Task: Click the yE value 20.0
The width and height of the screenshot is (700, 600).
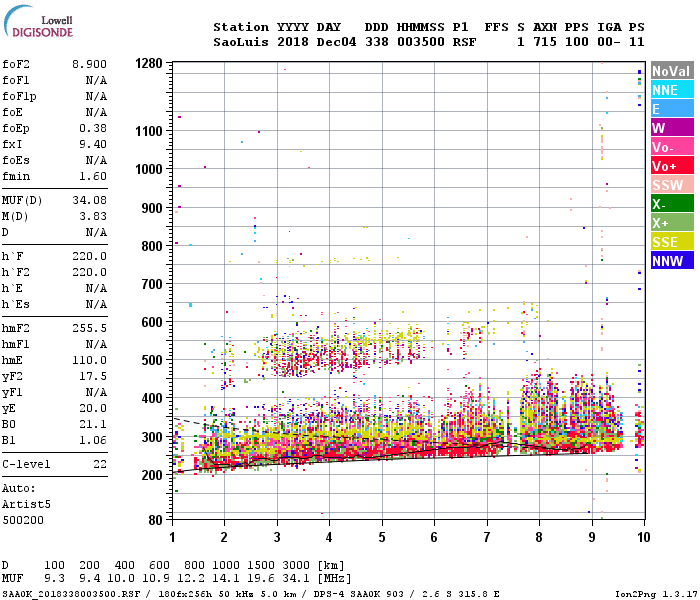Action: click(93, 408)
